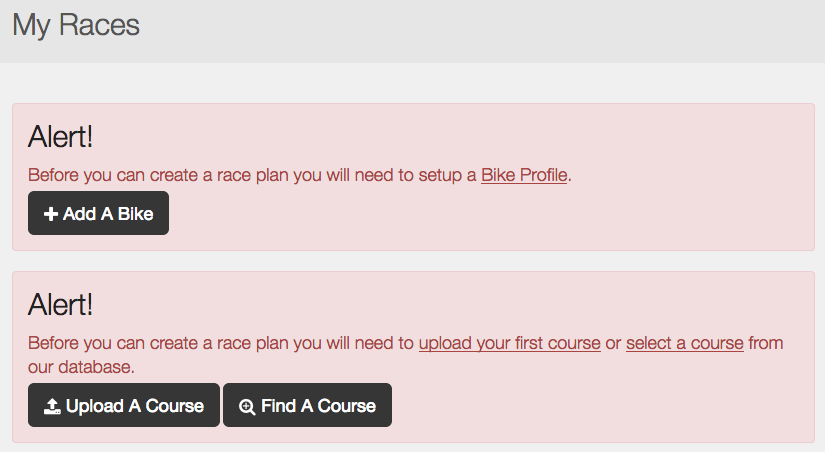The width and height of the screenshot is (825, 452).
Task: Click the My Races page heading
Action: (76, 25)
